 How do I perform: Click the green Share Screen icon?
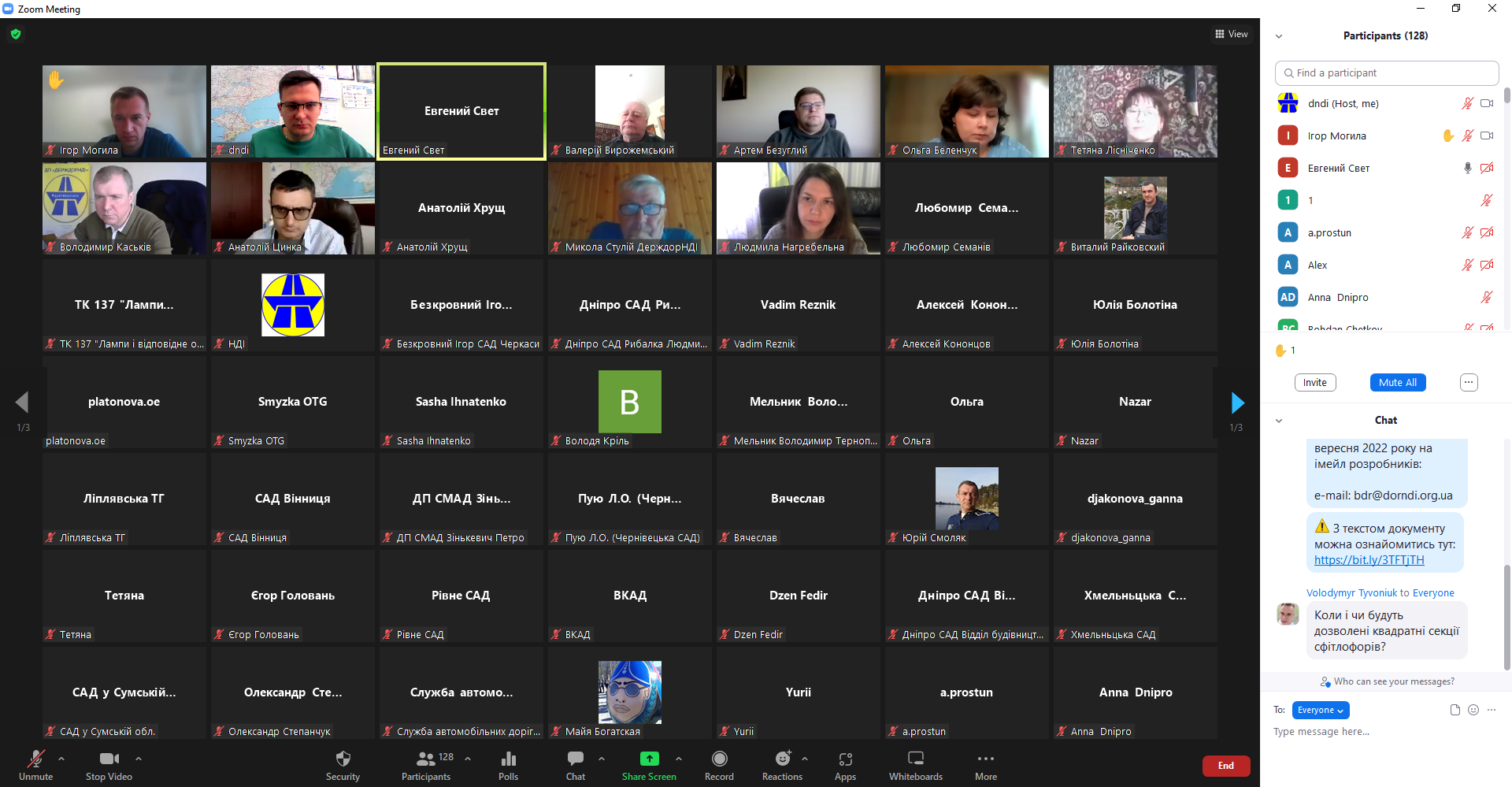pyautogui.click(x=649, y=759)
